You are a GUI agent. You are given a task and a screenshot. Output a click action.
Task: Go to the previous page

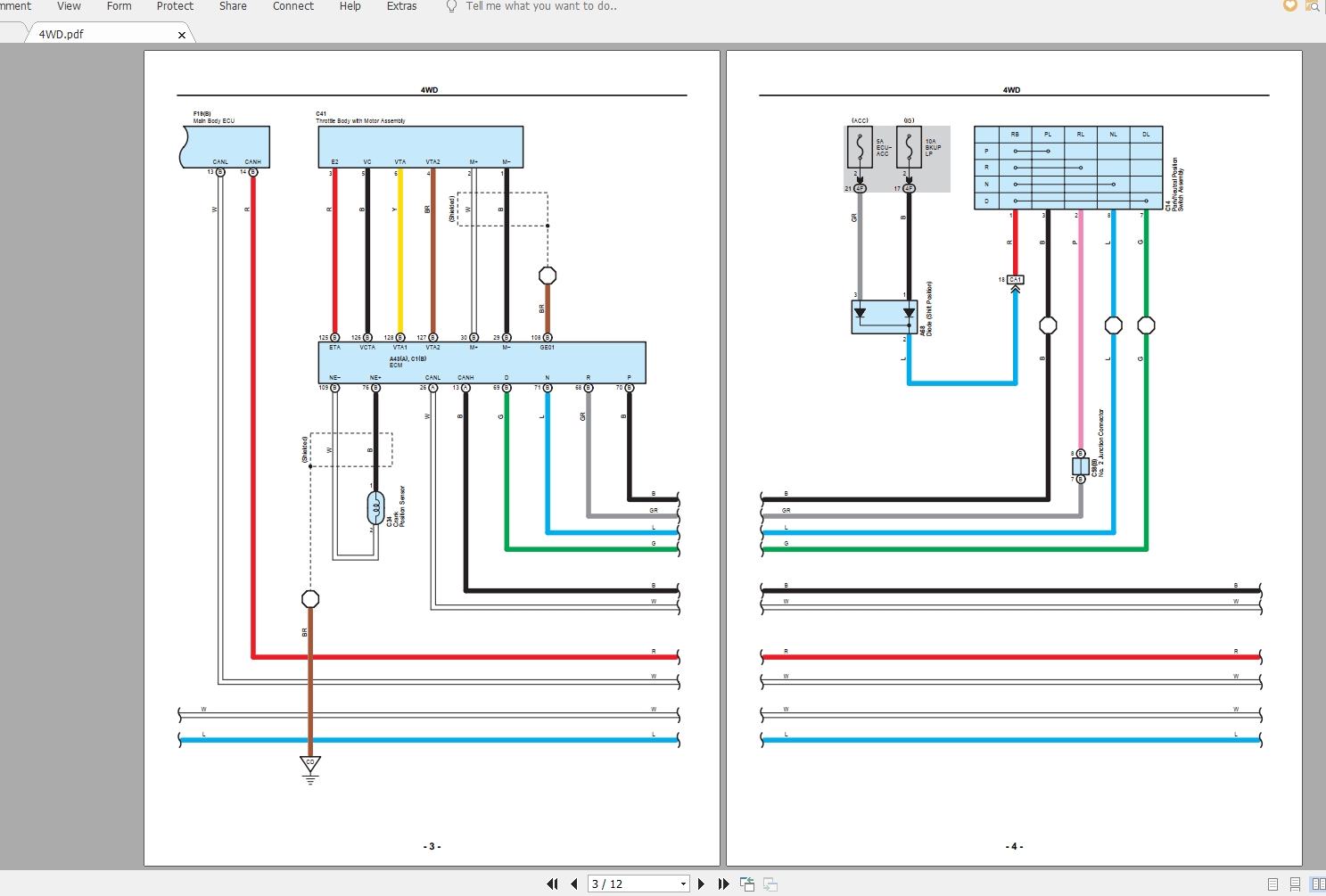pos(573,884)
